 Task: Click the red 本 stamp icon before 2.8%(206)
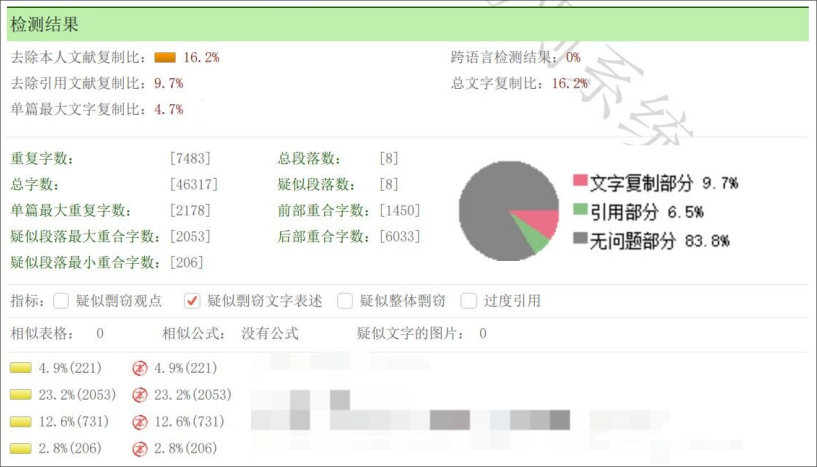click(140, 448)
